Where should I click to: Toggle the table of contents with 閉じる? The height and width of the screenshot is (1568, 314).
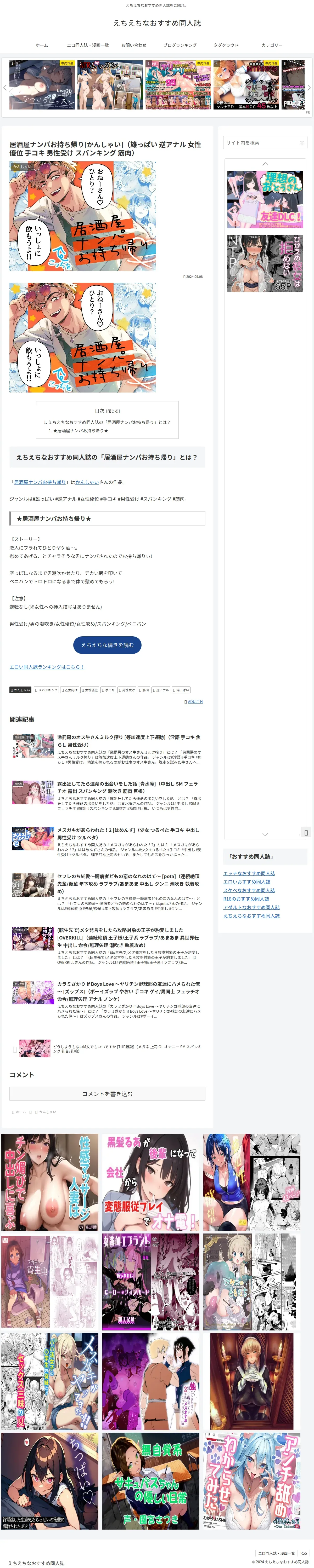113,411
